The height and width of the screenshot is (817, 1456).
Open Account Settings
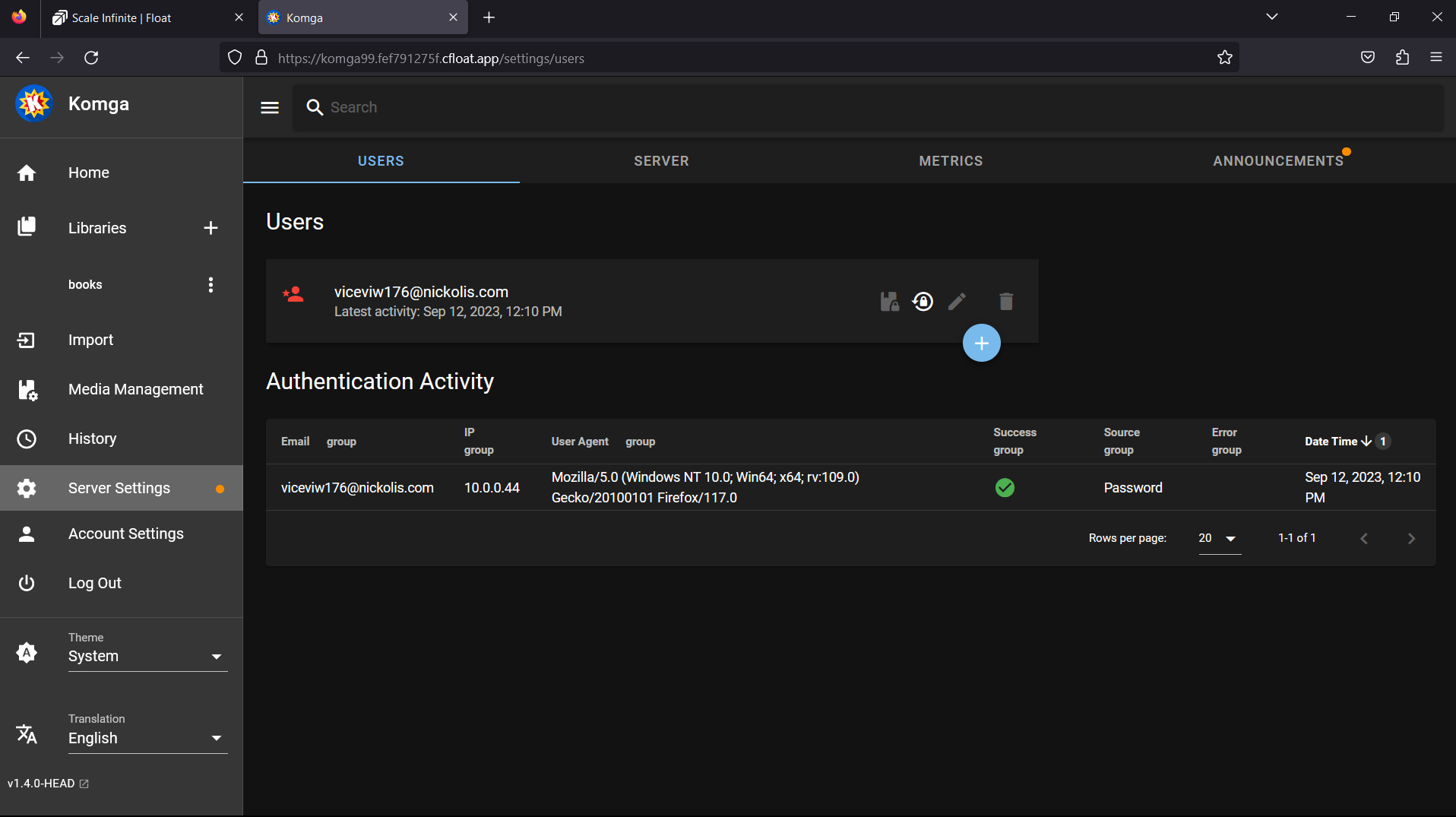(122, 534)
